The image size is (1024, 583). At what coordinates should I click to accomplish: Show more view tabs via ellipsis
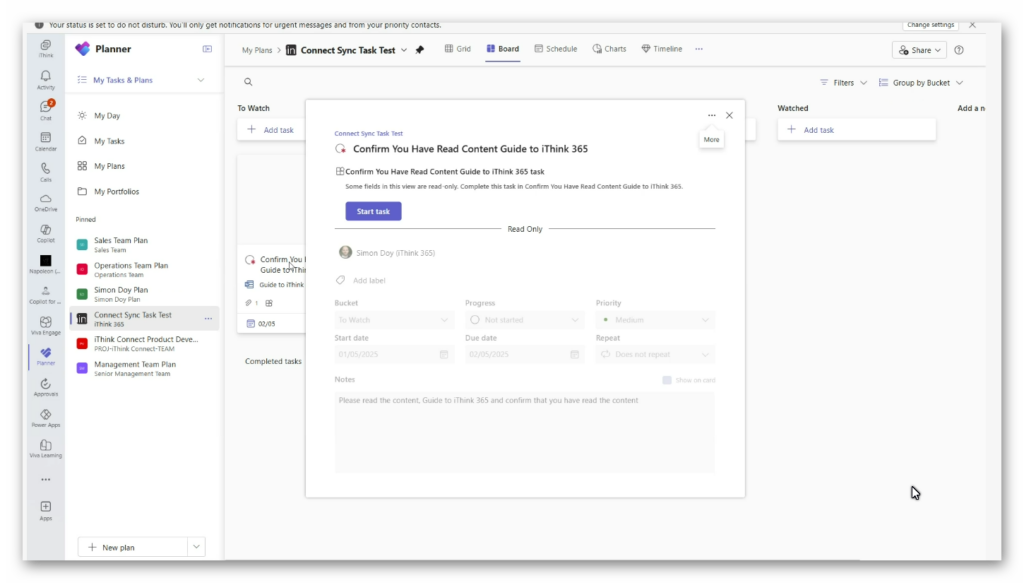tap(699, 49)
